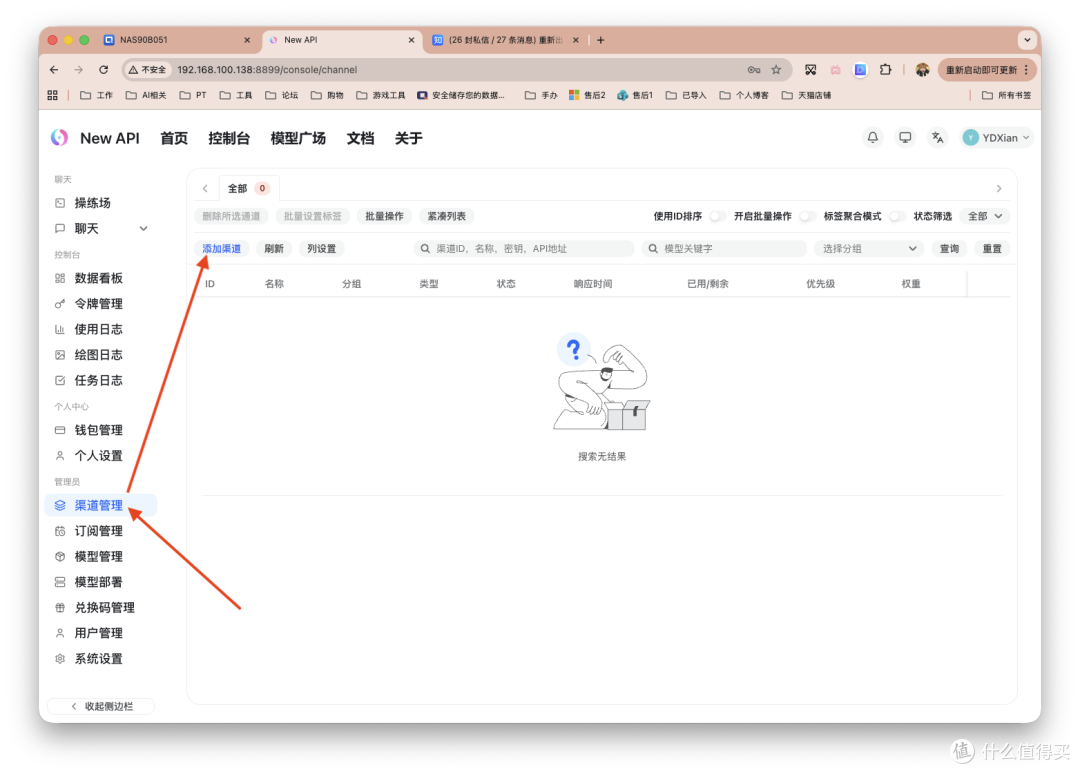Go back with browser back arrow
This screenshot has height=774, width=1080.
(54, 70)
